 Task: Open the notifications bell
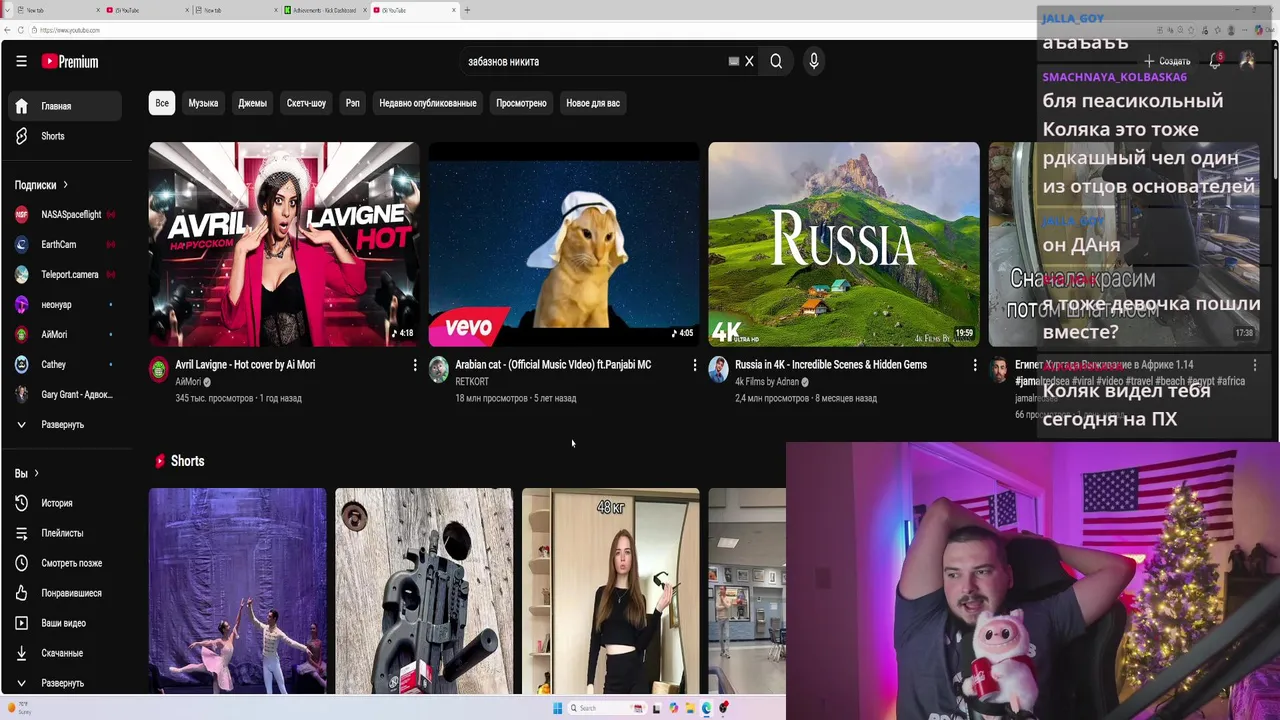1215,61
